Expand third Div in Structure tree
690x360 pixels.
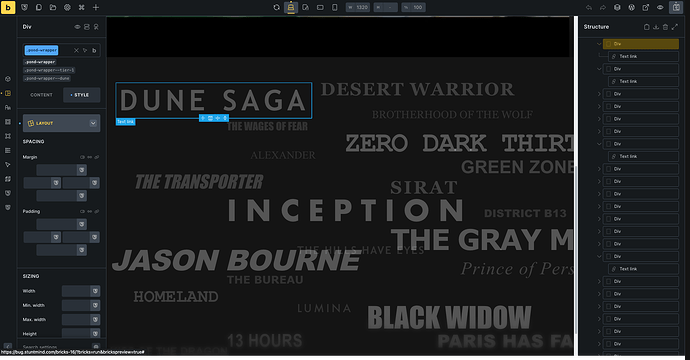pos(599,94)
